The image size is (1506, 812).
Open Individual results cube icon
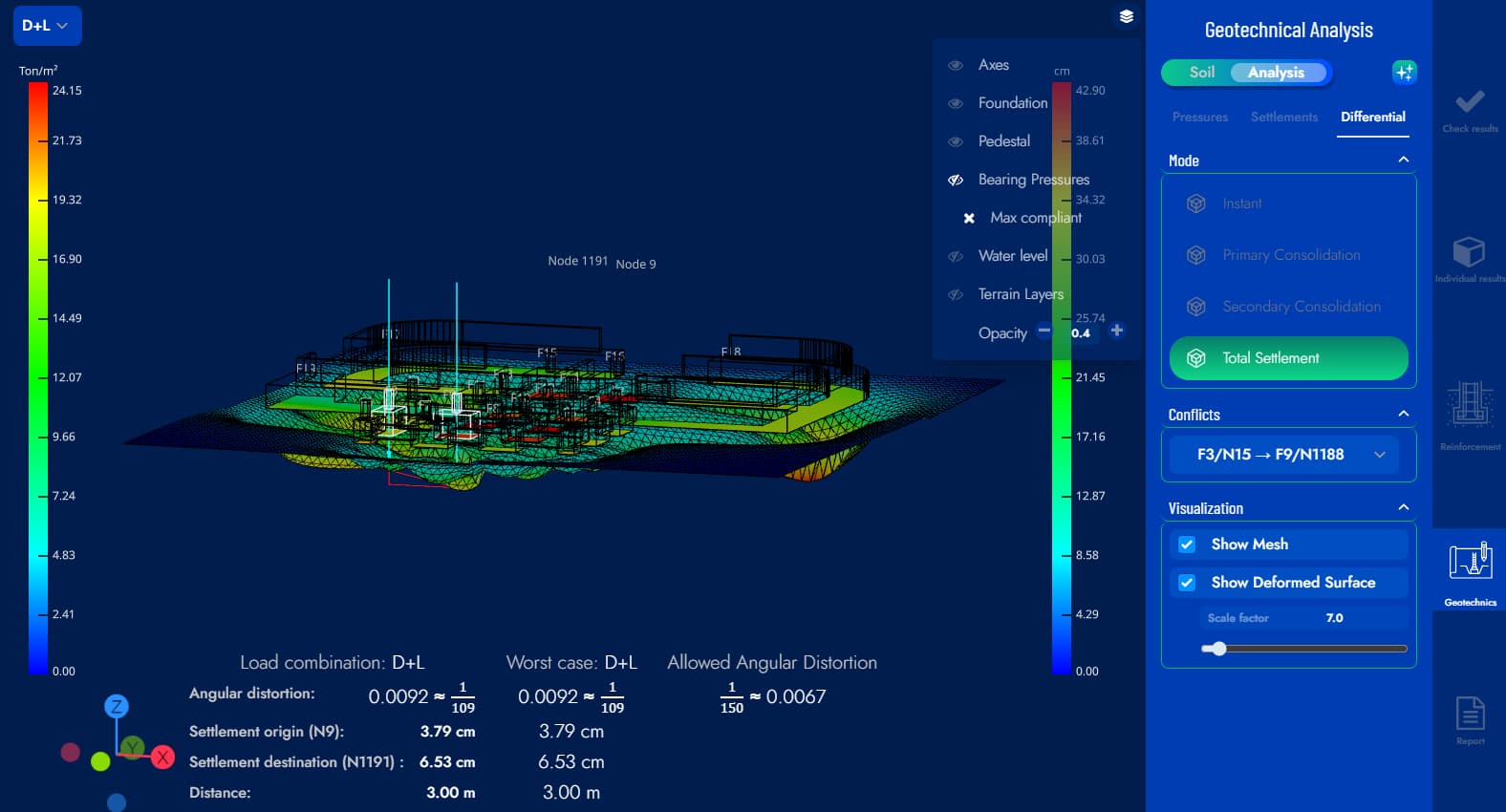tap(1469, 255)
